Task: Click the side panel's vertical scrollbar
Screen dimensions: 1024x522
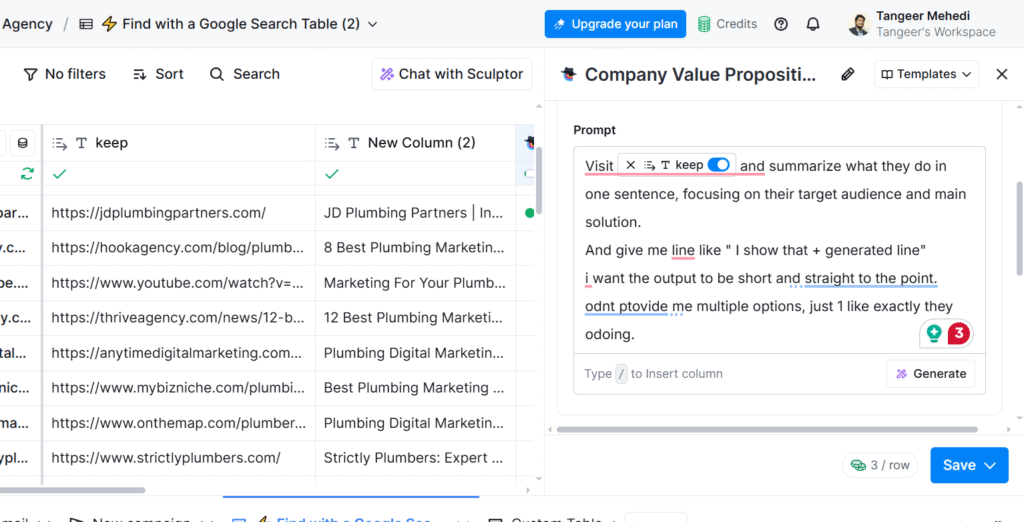Action: click(x=1021, y=229)
